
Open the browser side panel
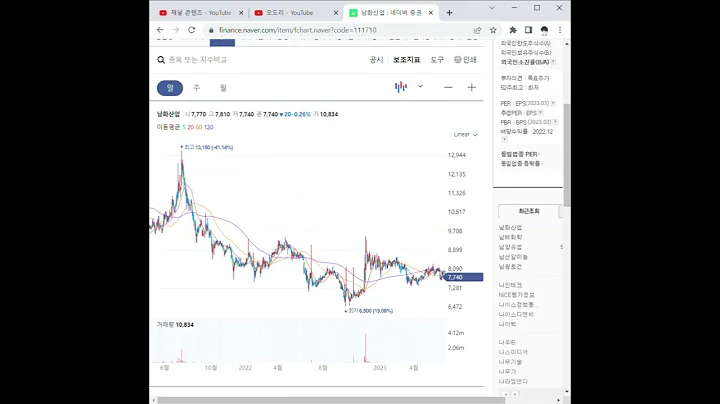coord(529,30)
